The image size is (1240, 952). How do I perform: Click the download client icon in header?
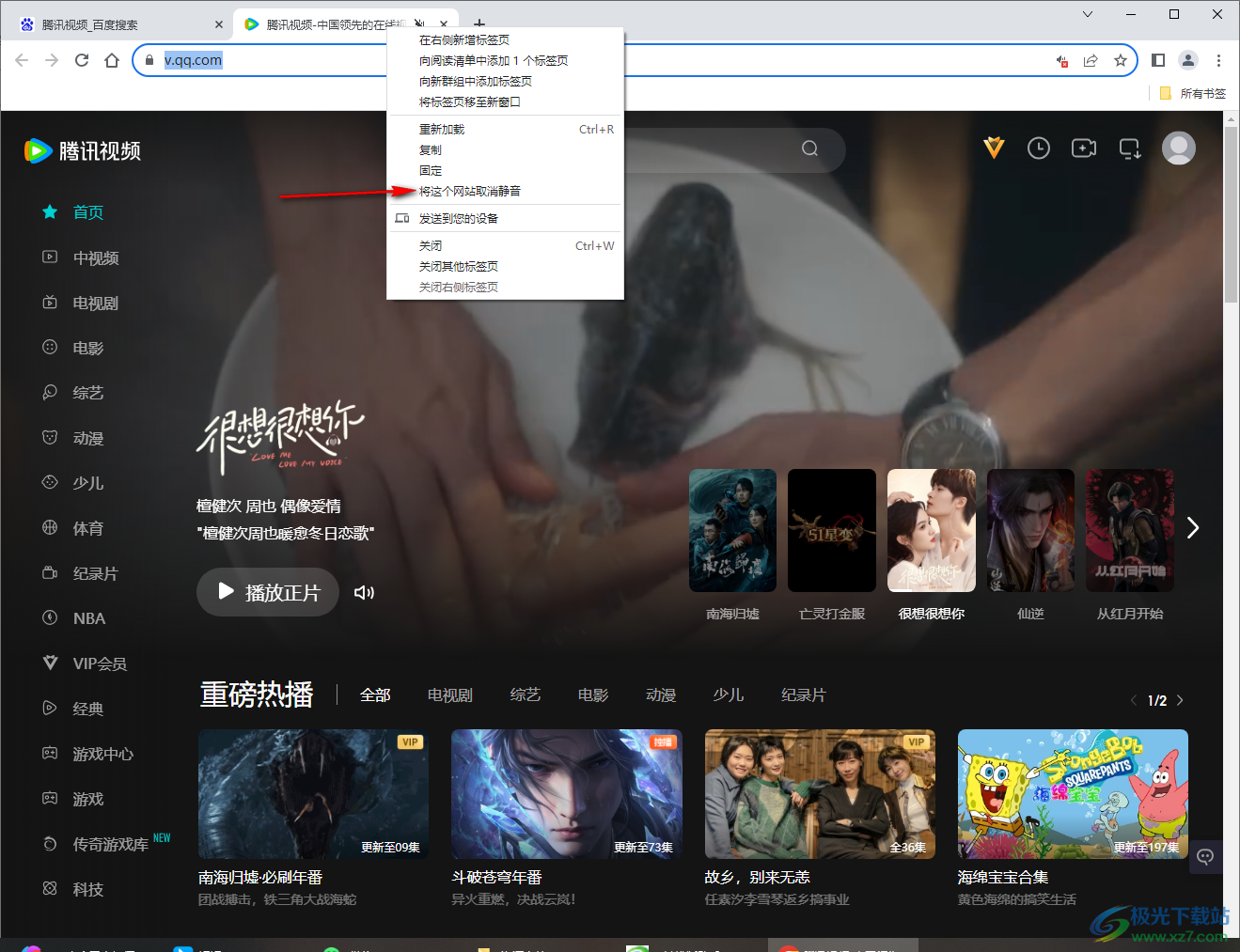coord(1130,148)
